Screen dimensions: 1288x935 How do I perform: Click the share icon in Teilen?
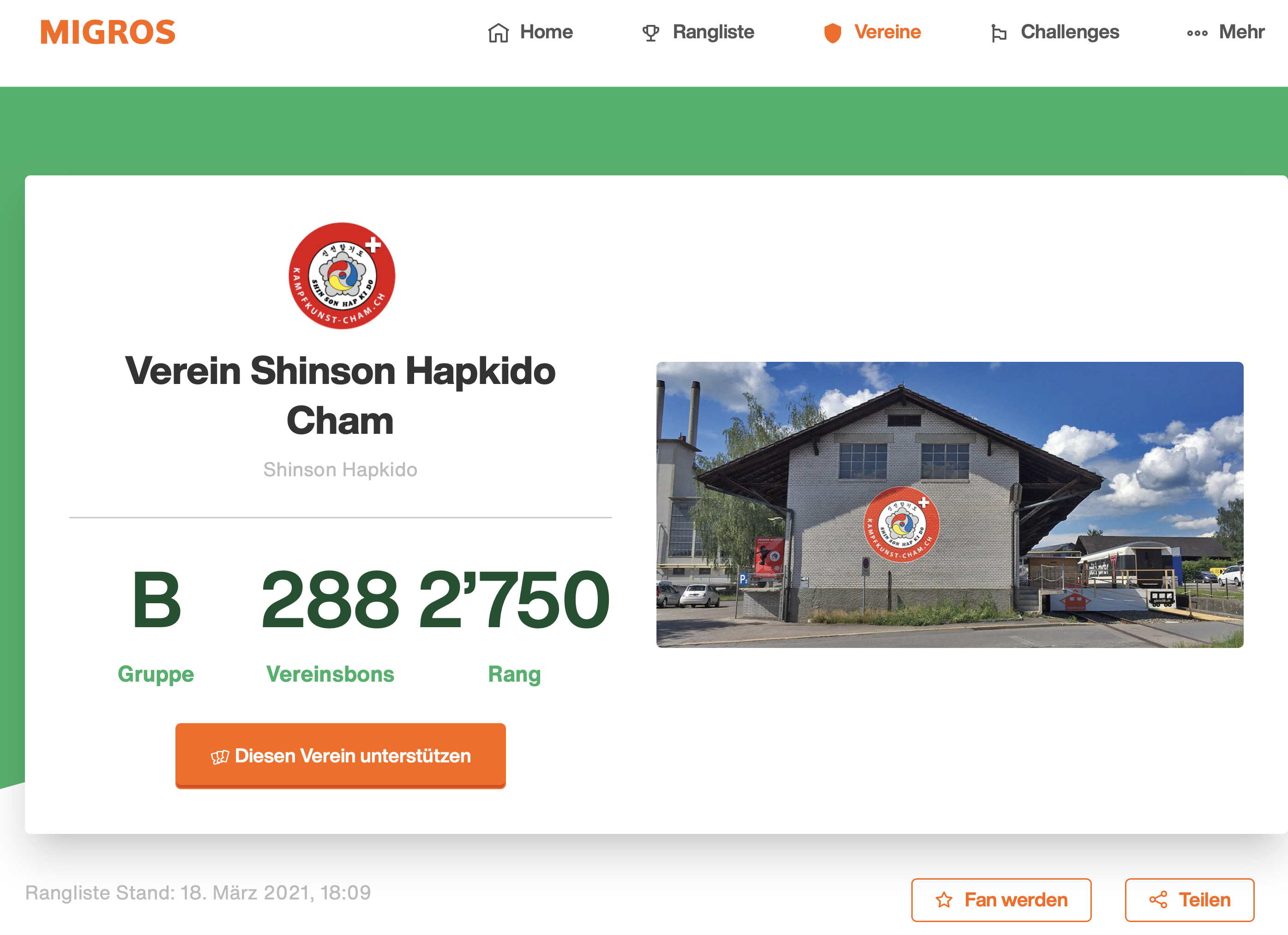click(1158, 900)
